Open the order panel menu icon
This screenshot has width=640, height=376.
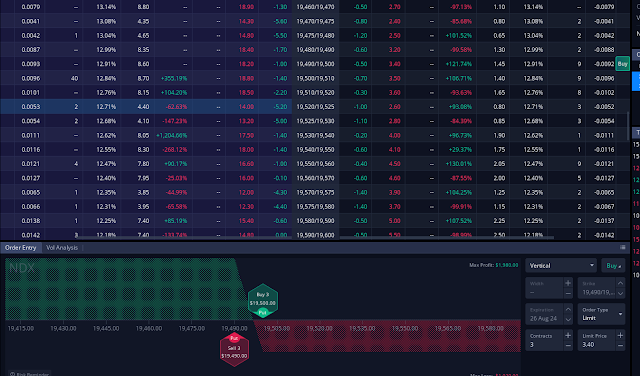click(622, 247)
